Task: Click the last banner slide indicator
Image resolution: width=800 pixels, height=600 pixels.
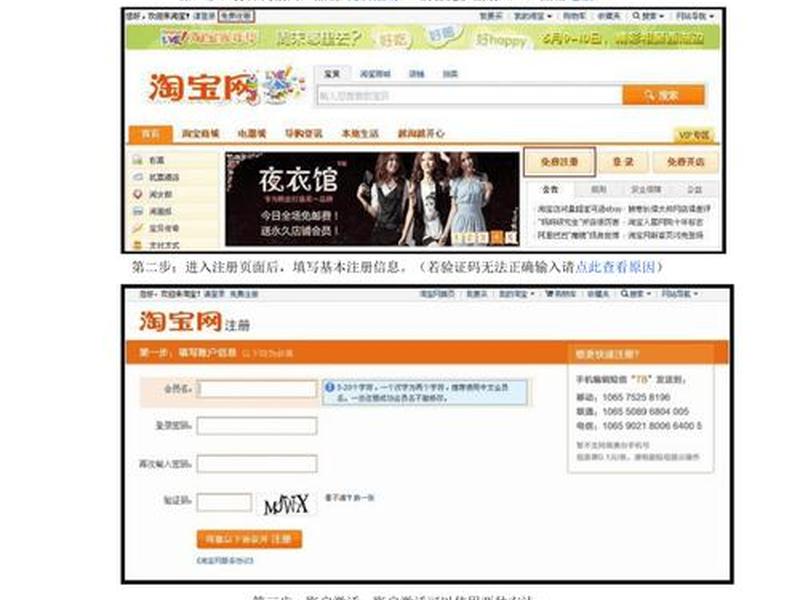Action: (511, 237)
